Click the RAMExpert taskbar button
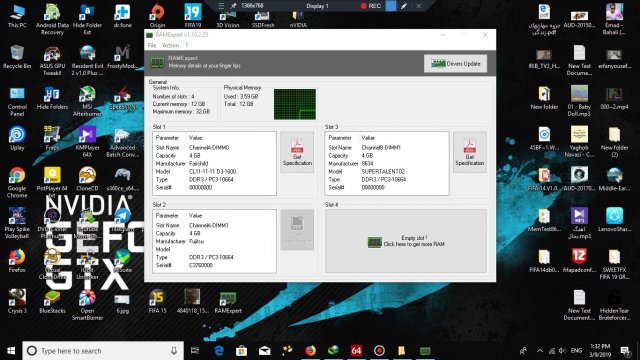The width and height of the screenshot is (640, 360). [x=425, y=351]
